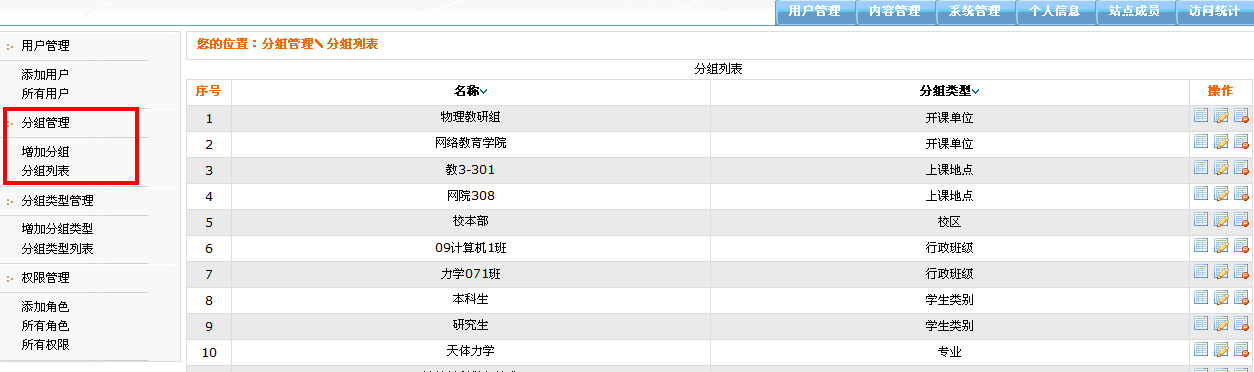Click delete icon for 教3-301 row

pos(1241,168)
